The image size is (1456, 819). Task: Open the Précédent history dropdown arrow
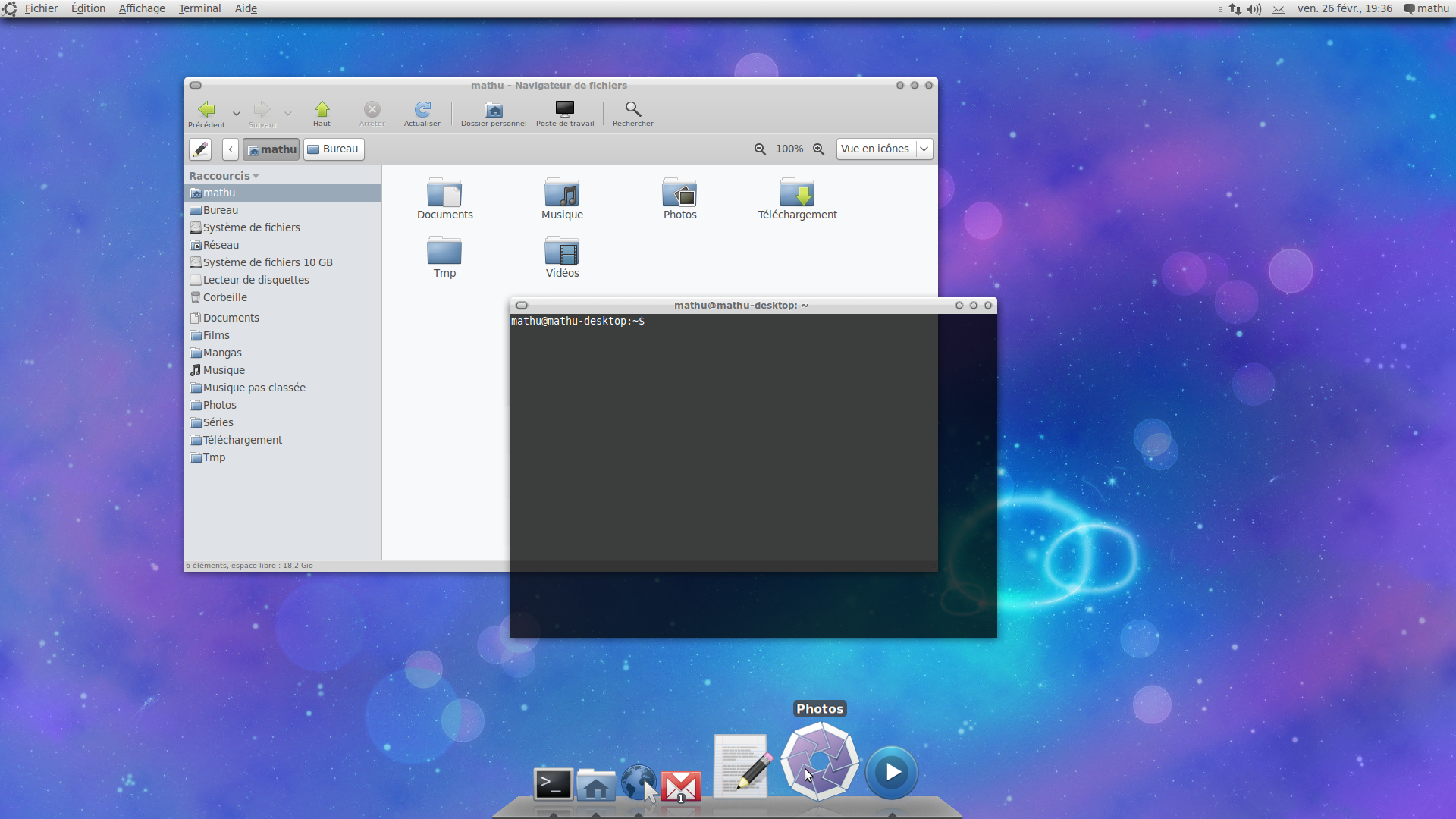tap(237, 114)
